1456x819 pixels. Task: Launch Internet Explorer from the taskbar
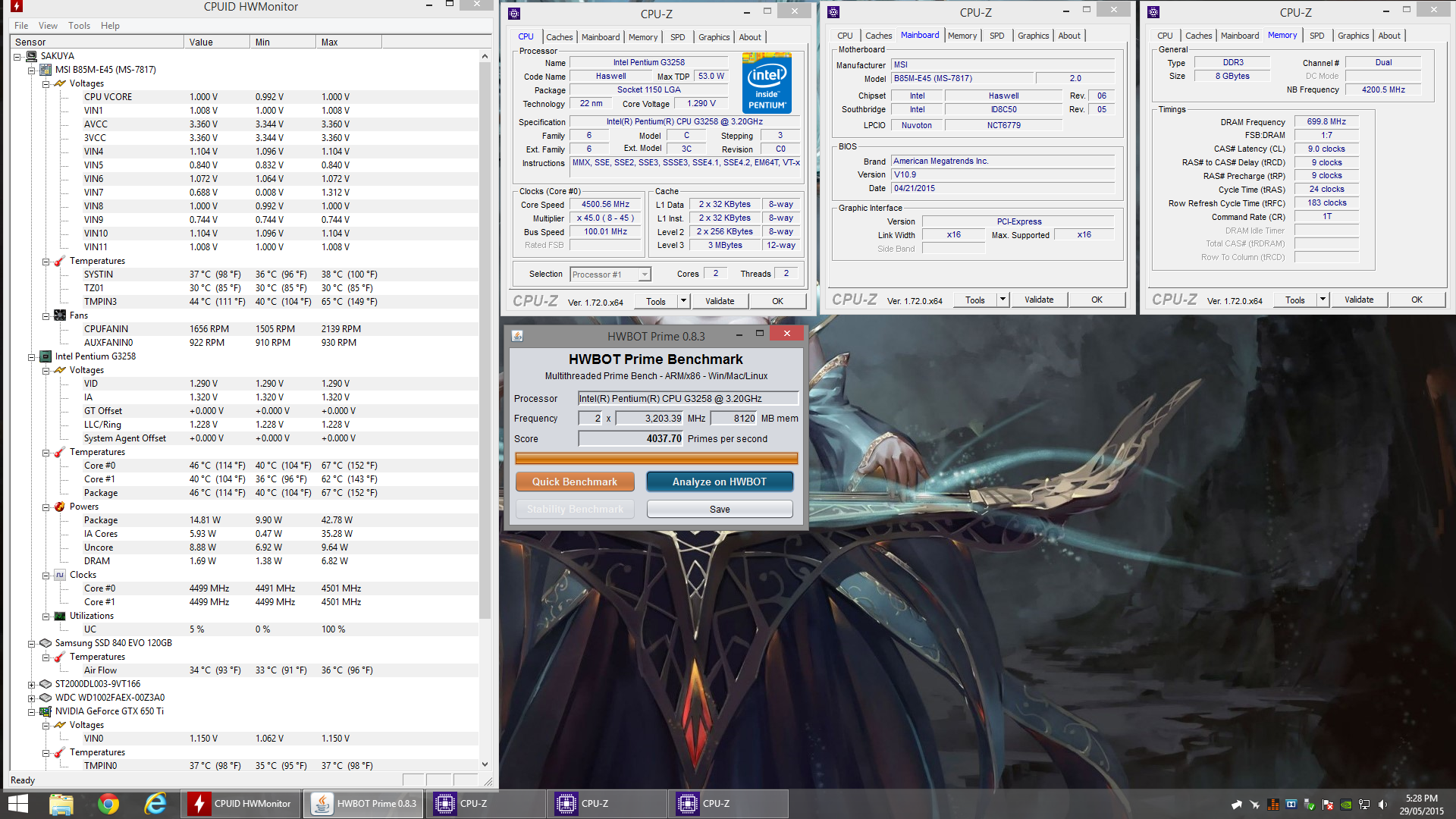point(155,804)
